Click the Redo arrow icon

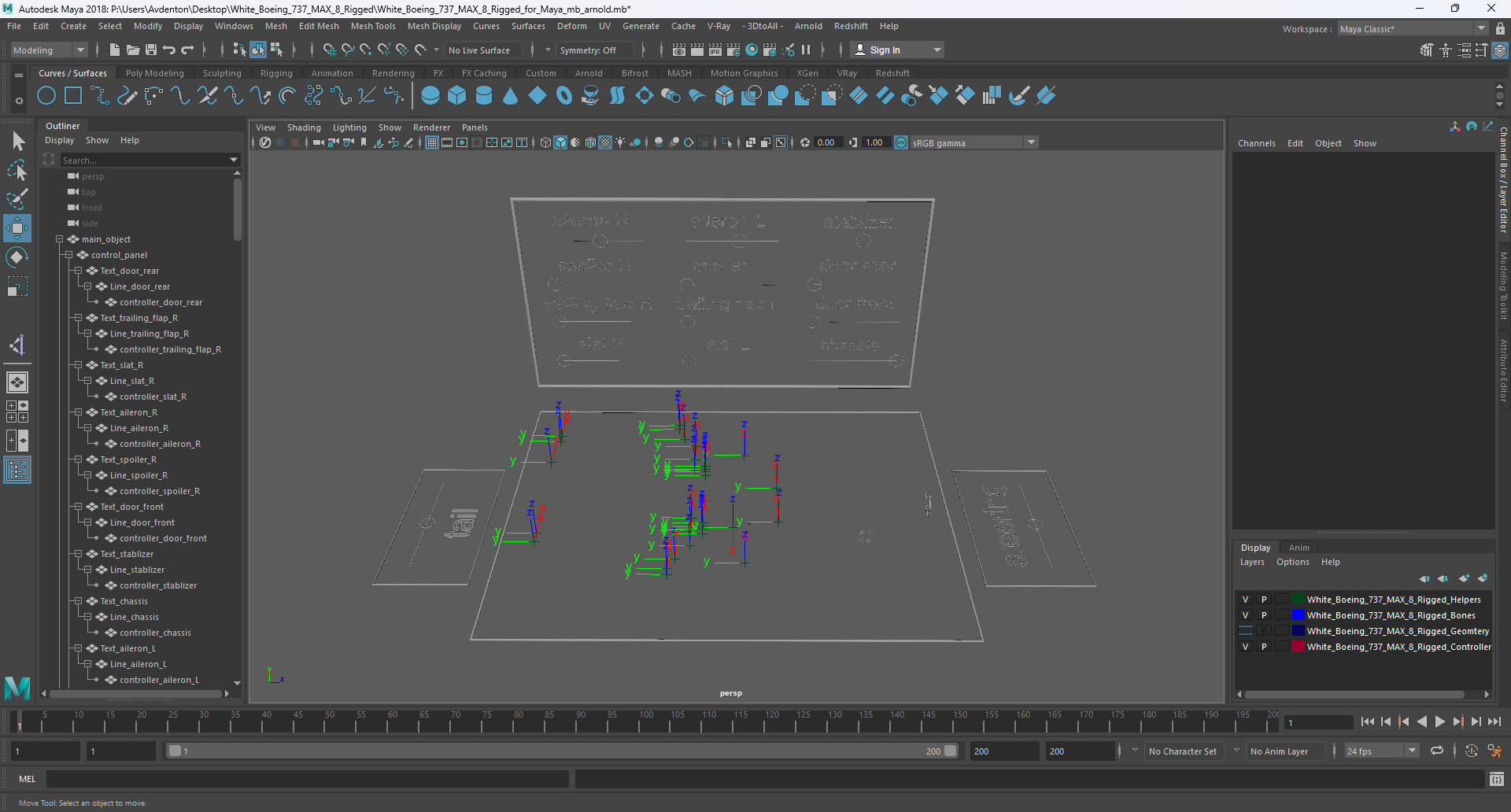(187, 50)
